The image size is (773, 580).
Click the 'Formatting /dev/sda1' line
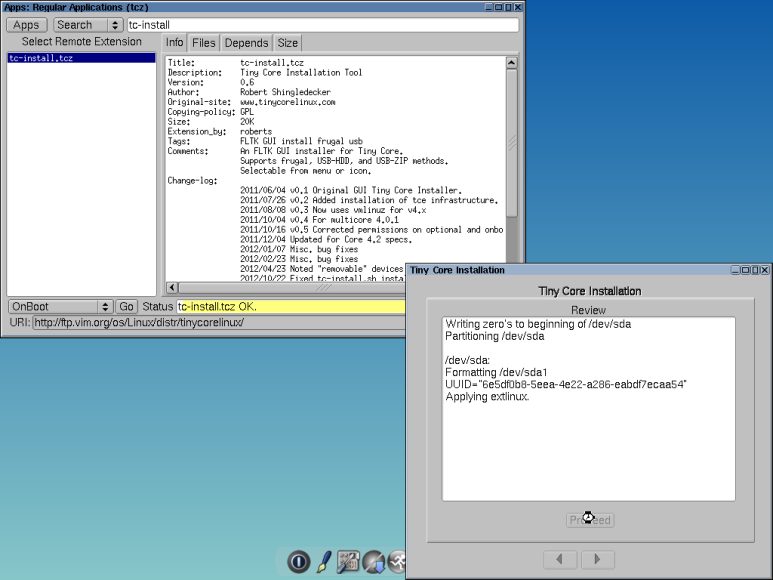pos(496,373)
